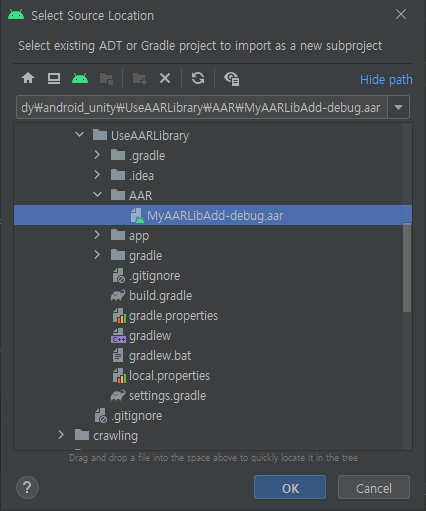Viewport: 426px width, 511px height.
Task: Open the Android project directory icon
Action: click(80, 78)
